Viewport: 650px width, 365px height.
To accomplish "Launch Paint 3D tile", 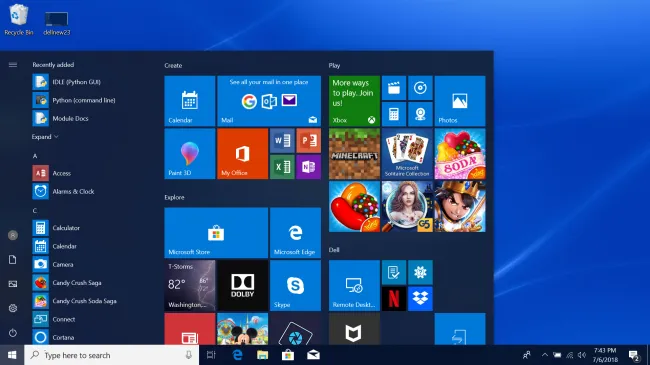I will (x=189, y=153).
